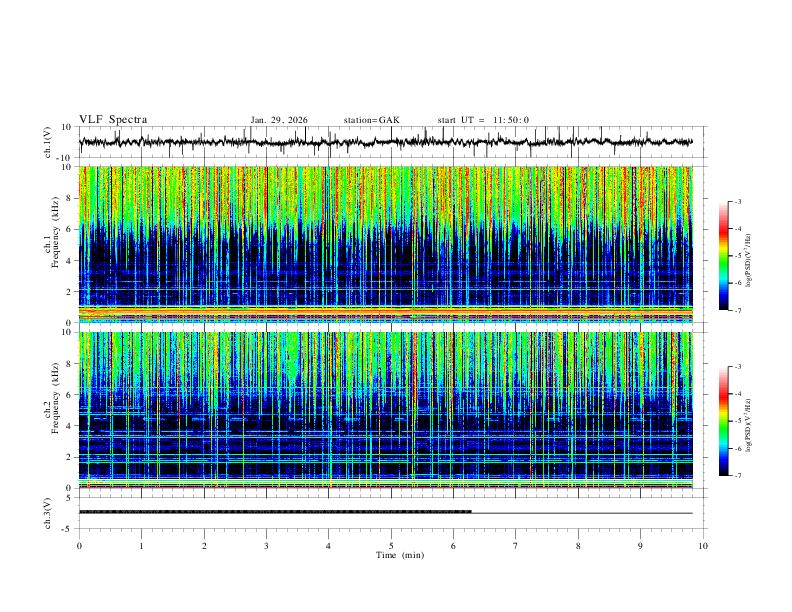Click the upper colorbar 'log(PSD)(V²/Hz)' label
The image size is (792, 612).
(748, 261)
